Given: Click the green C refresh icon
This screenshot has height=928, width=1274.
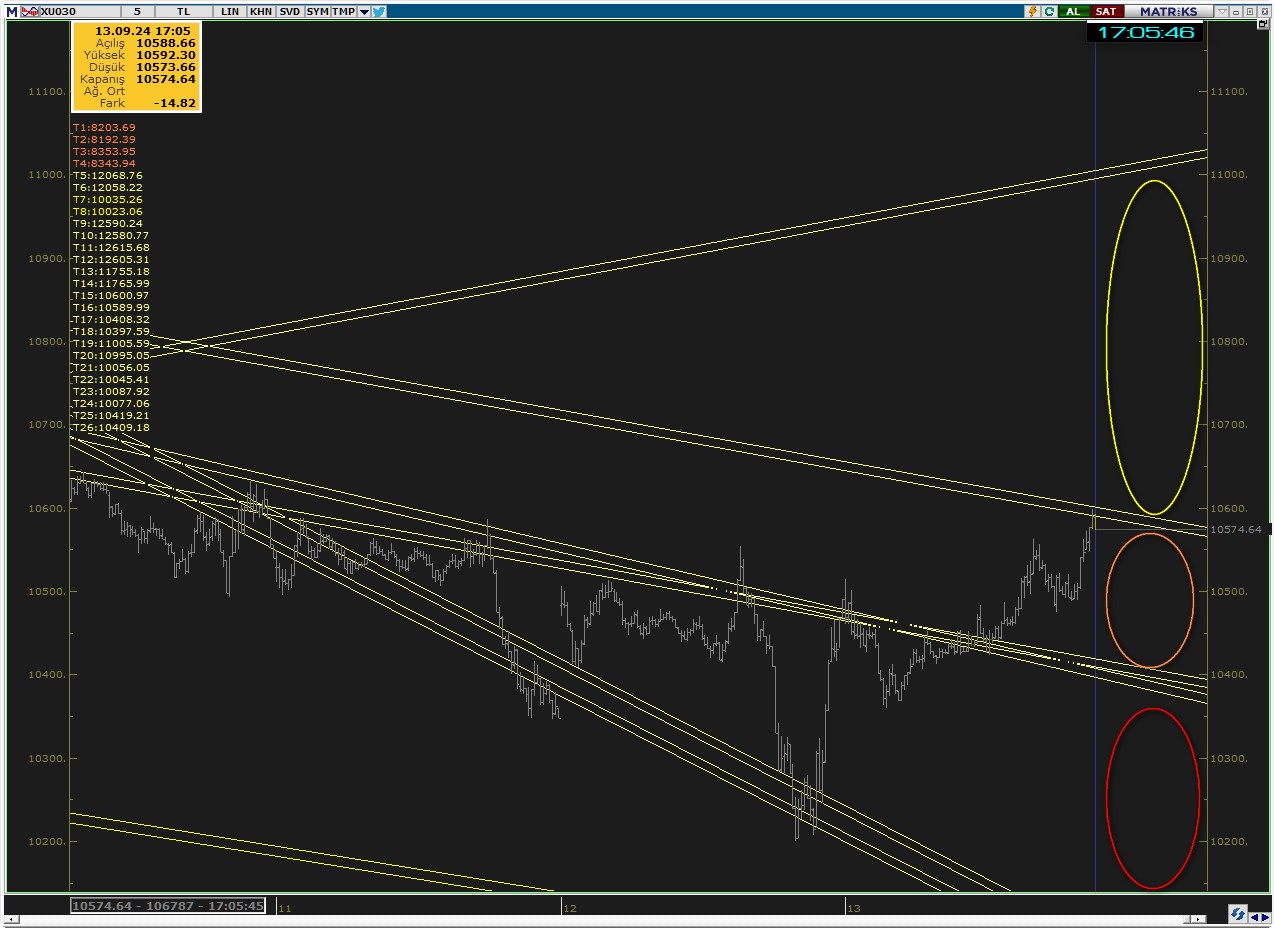Looking at the screenshot, I should [x=1049, y=11].
